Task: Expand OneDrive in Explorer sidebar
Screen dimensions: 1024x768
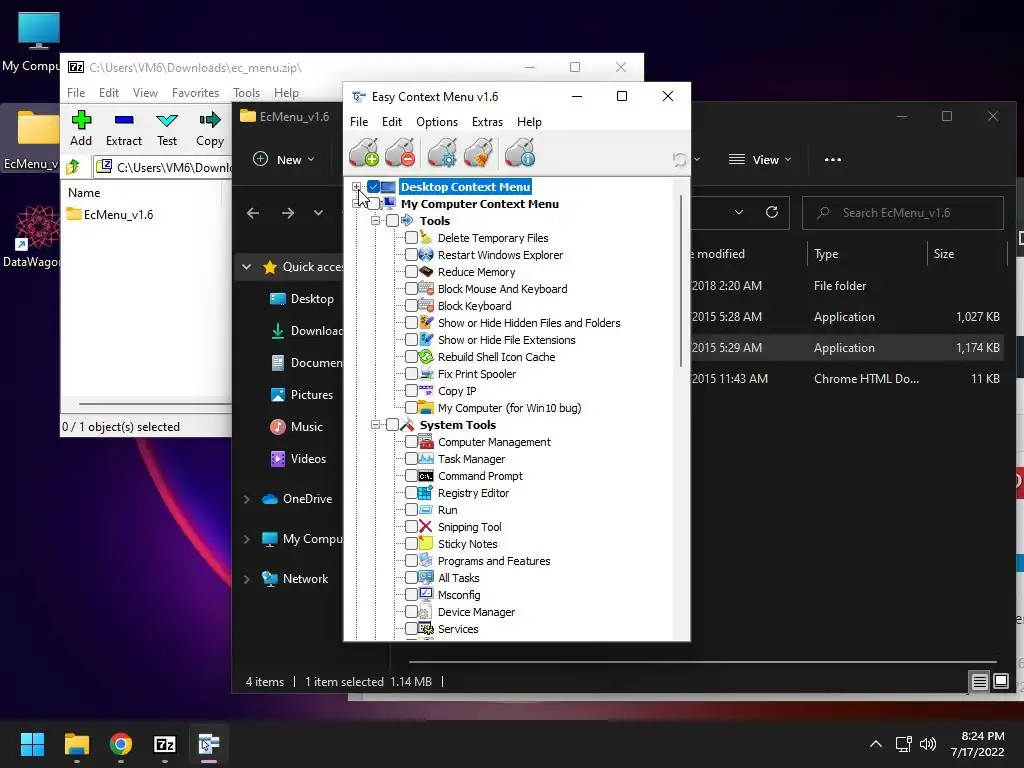Action: tap(246, 499)
